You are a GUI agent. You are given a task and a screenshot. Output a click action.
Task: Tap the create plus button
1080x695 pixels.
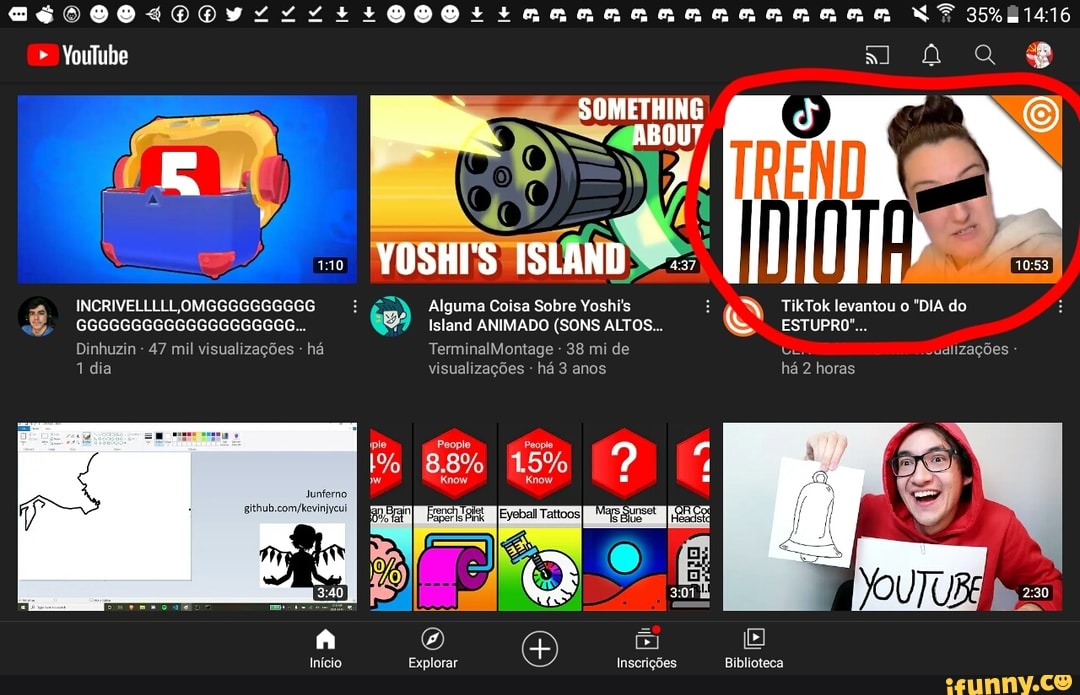[539, 649]
